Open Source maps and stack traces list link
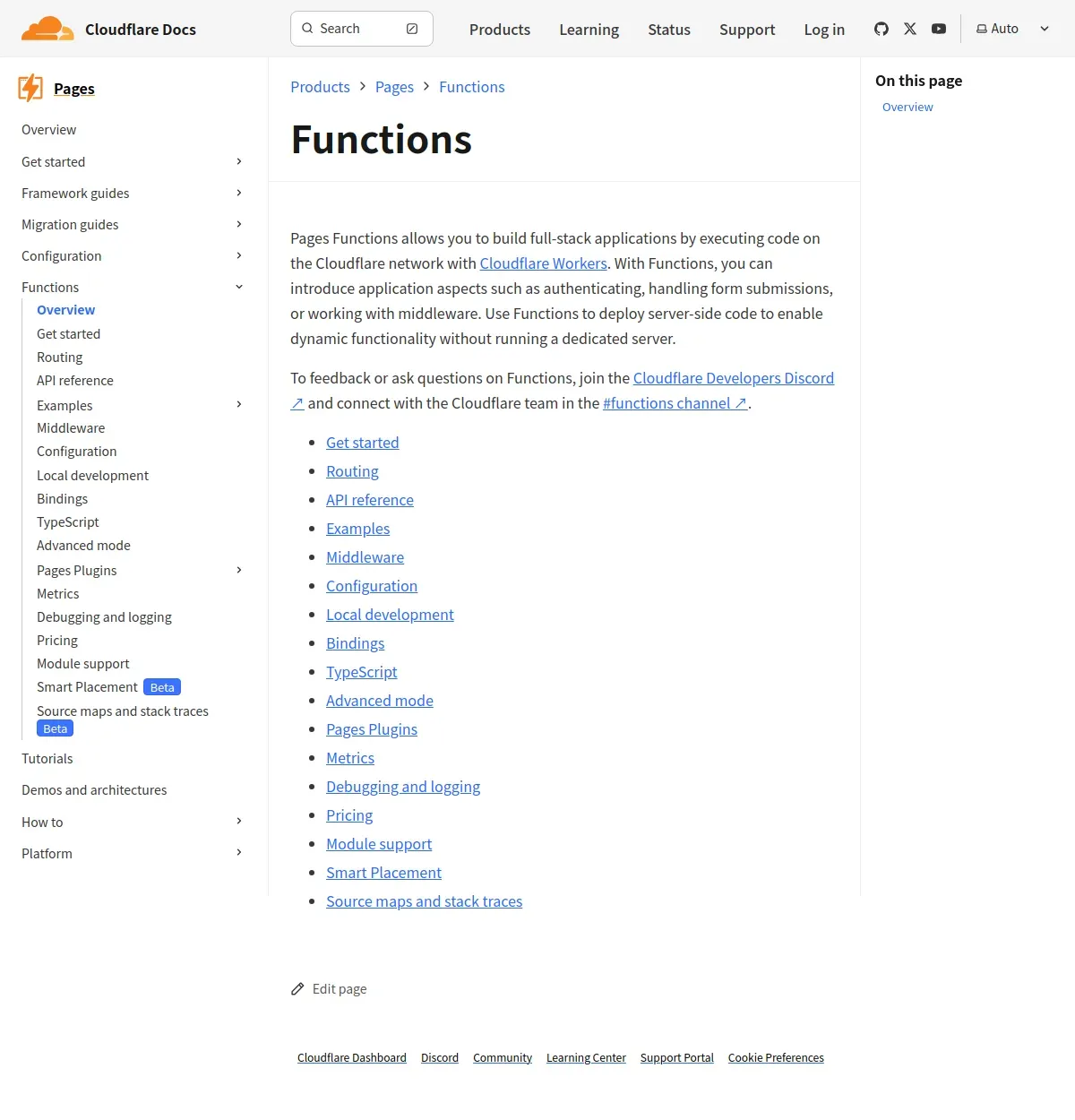This screenshot has height=1120, width=1075. coord(424,901)
